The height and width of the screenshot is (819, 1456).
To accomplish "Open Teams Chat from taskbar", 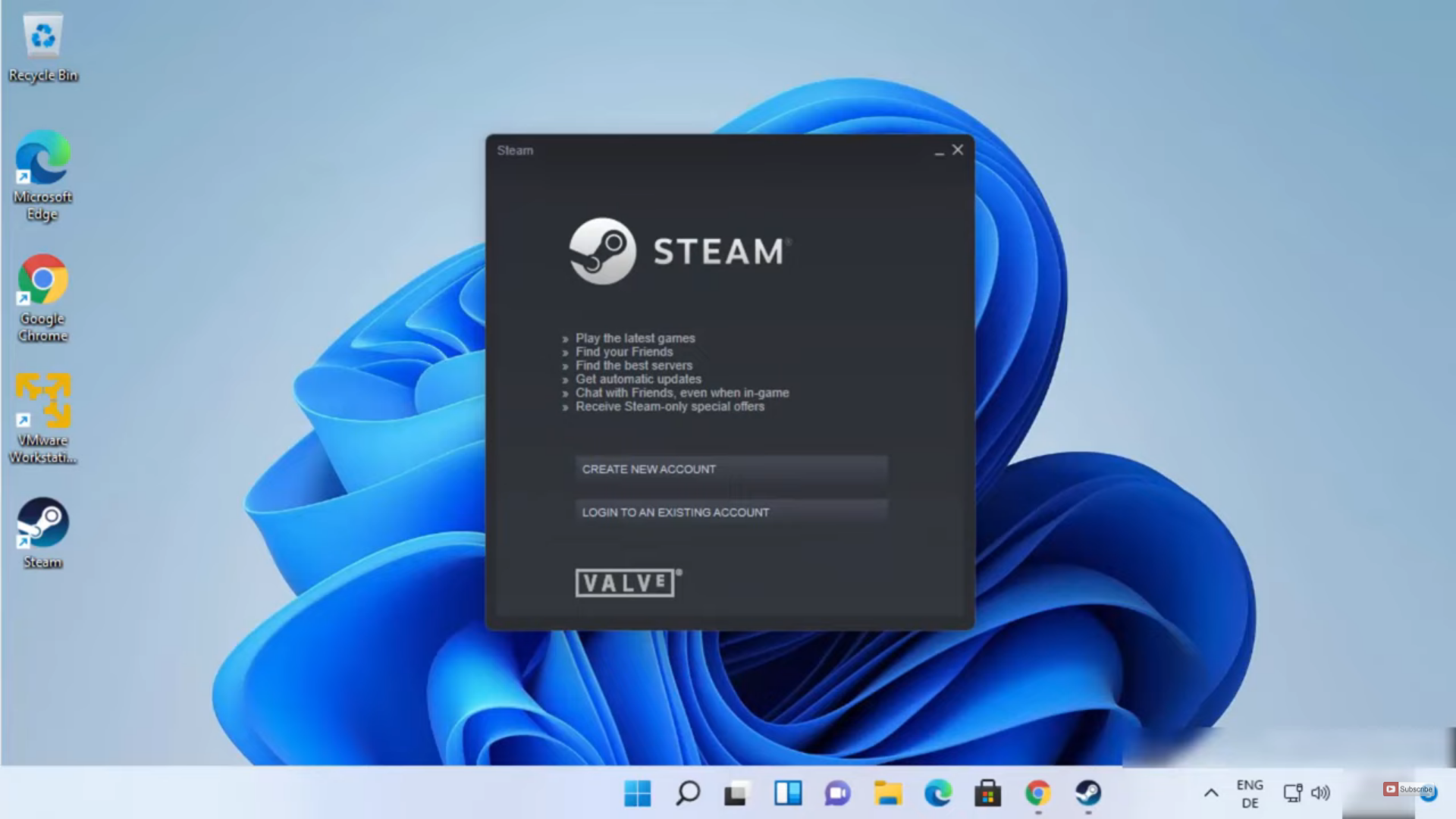I will [838, 793].
